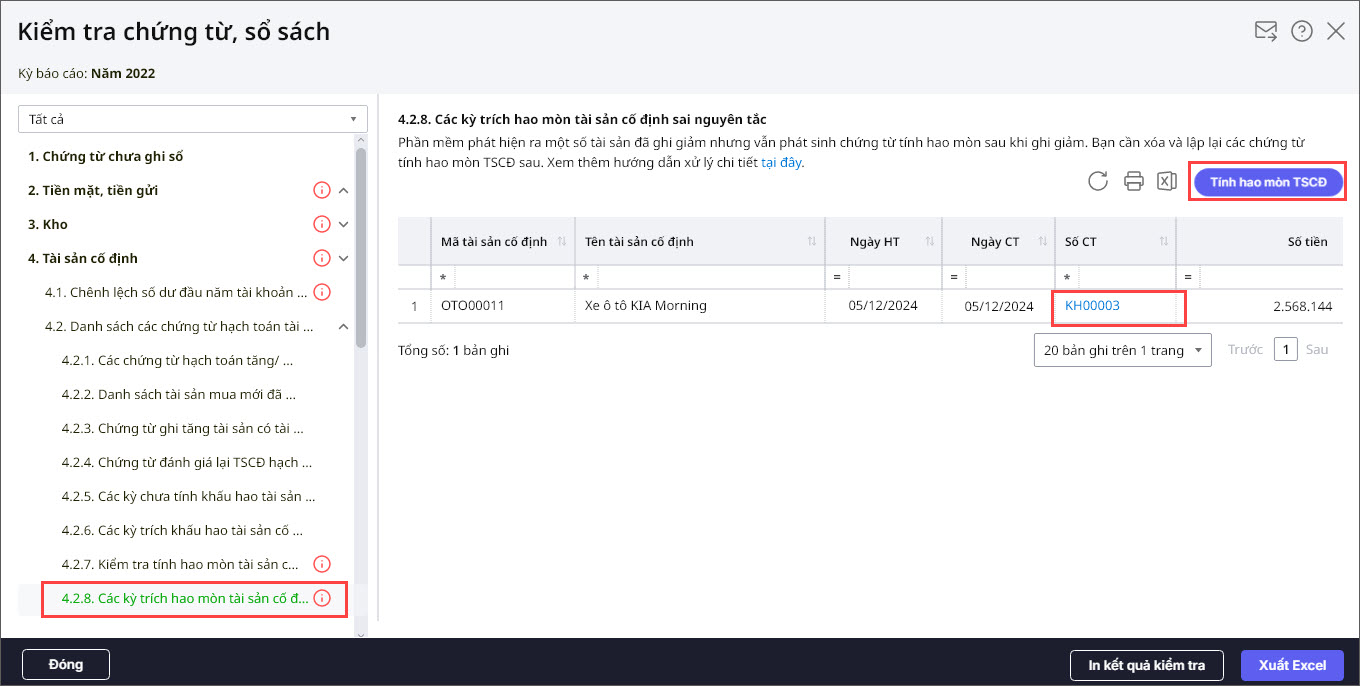Open the help question mark icon
This screenshot has height=686, width=1360.
(1301, 31)
